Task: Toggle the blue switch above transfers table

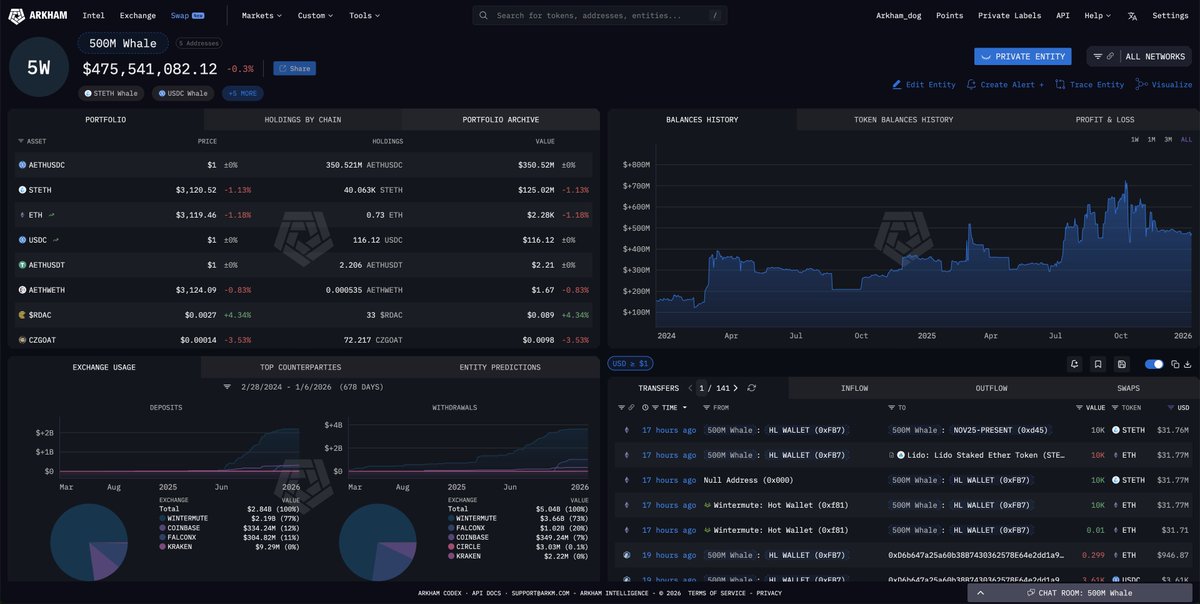Action: tap(1154, 365)
